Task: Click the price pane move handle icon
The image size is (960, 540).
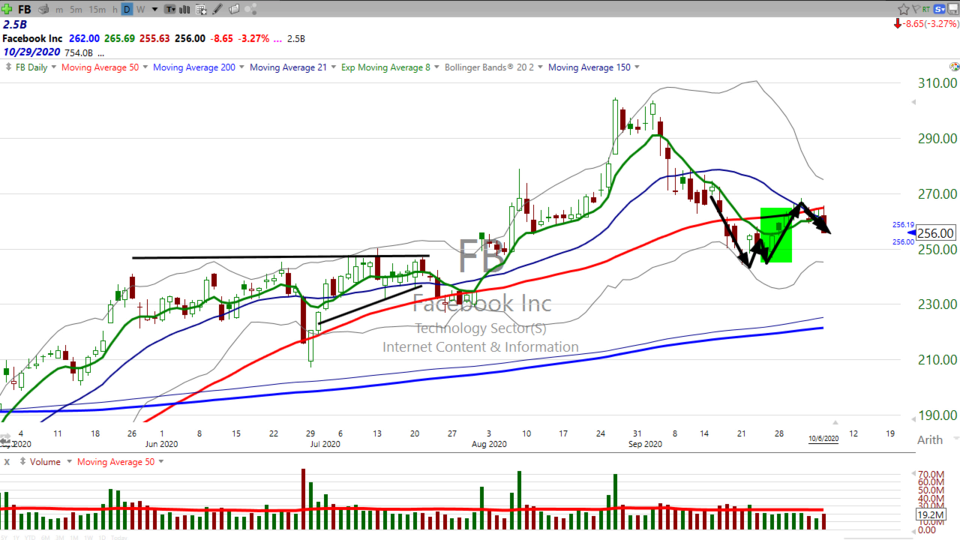Action: (8, 67)
